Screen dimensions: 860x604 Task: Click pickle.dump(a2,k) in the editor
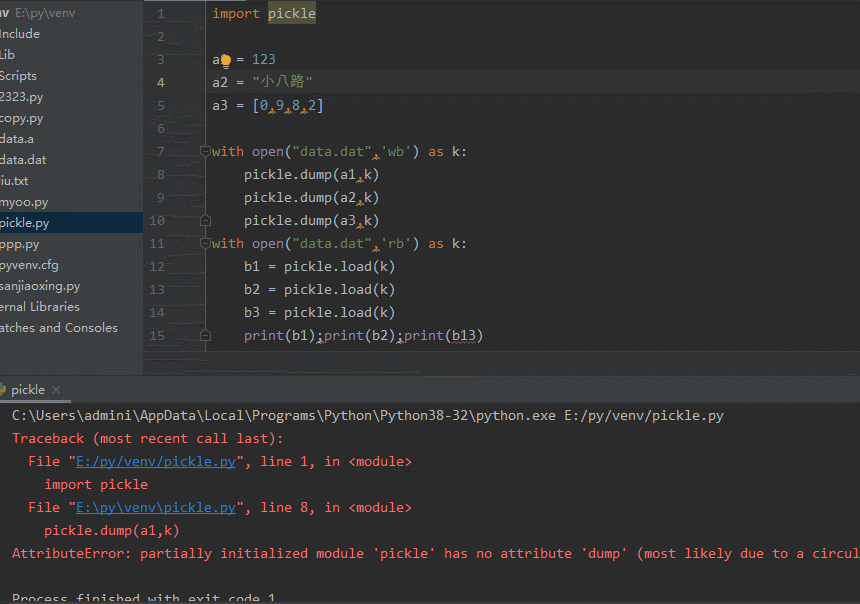[x=312, y=197]
